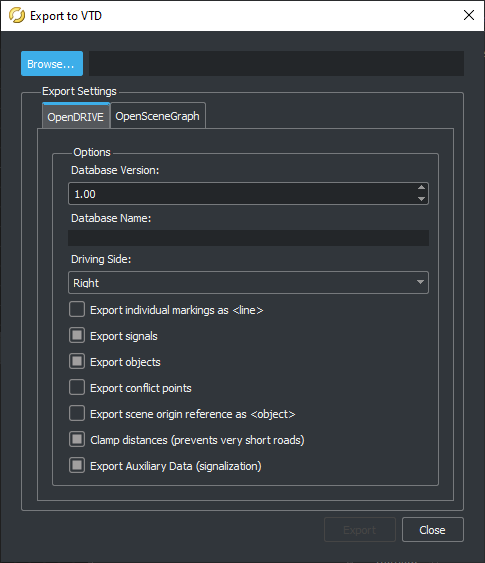
Task: Increment Database Version with up arrow
Action: tap(421, 188)
